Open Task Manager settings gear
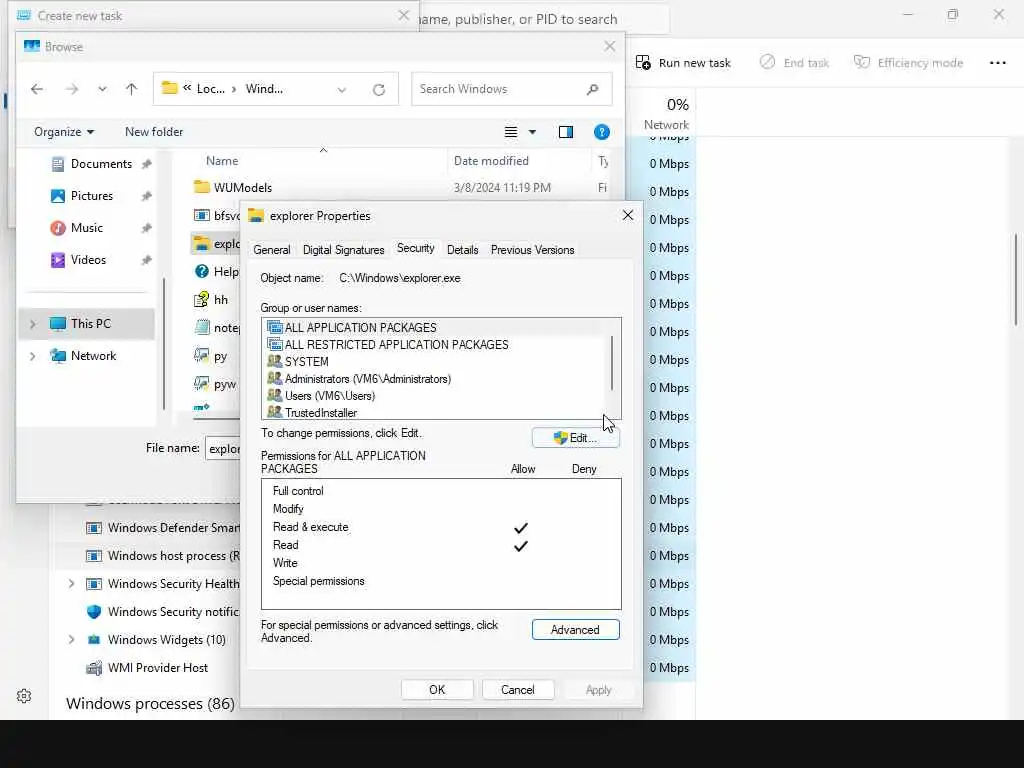Image resolution: width=1024 pixels, height=768 pixels. tap(24, 696)
